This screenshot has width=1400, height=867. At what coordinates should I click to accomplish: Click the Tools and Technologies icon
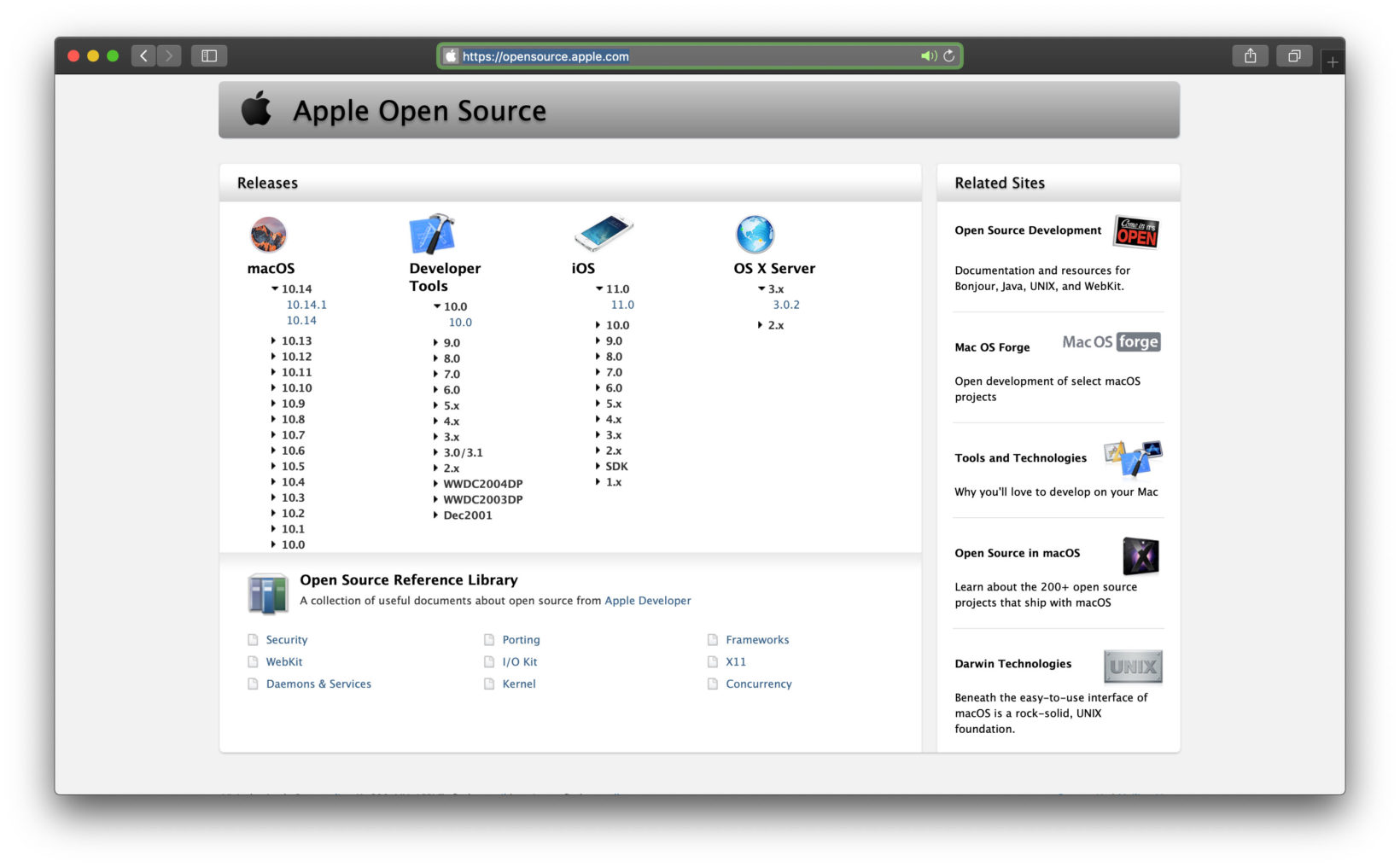point(1133,457)
